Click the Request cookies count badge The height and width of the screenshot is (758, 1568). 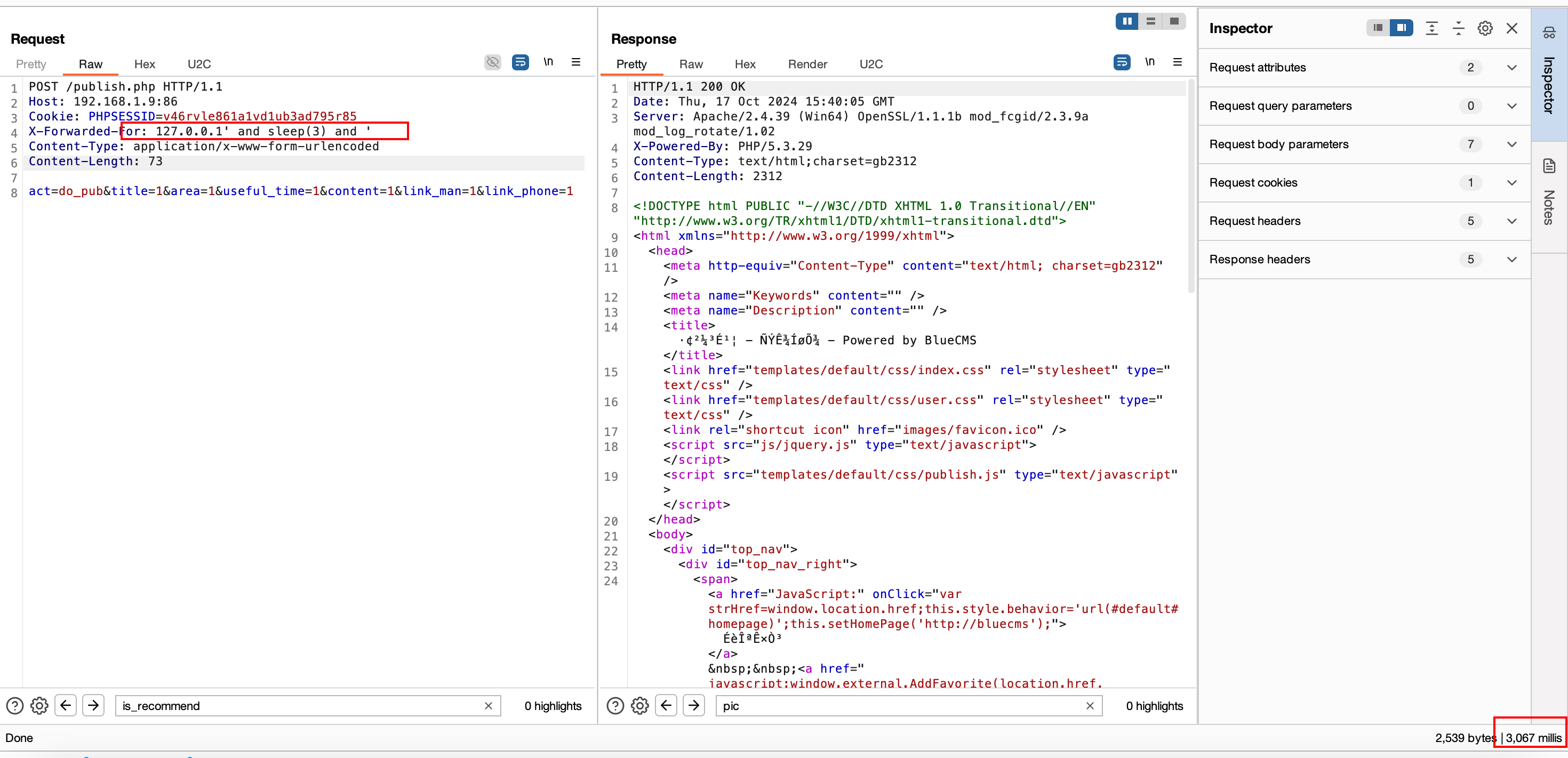click(1470, 182)
